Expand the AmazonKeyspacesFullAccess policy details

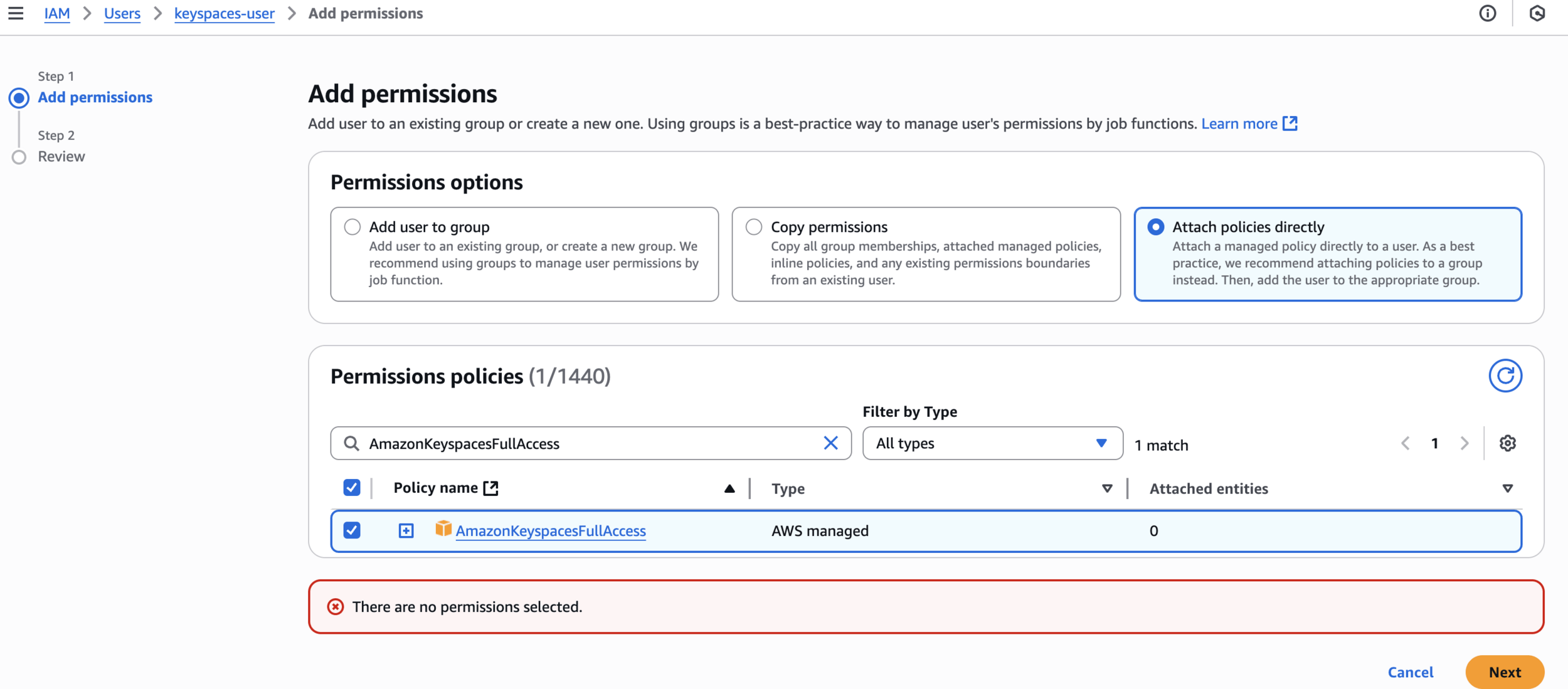pos(406,531)
